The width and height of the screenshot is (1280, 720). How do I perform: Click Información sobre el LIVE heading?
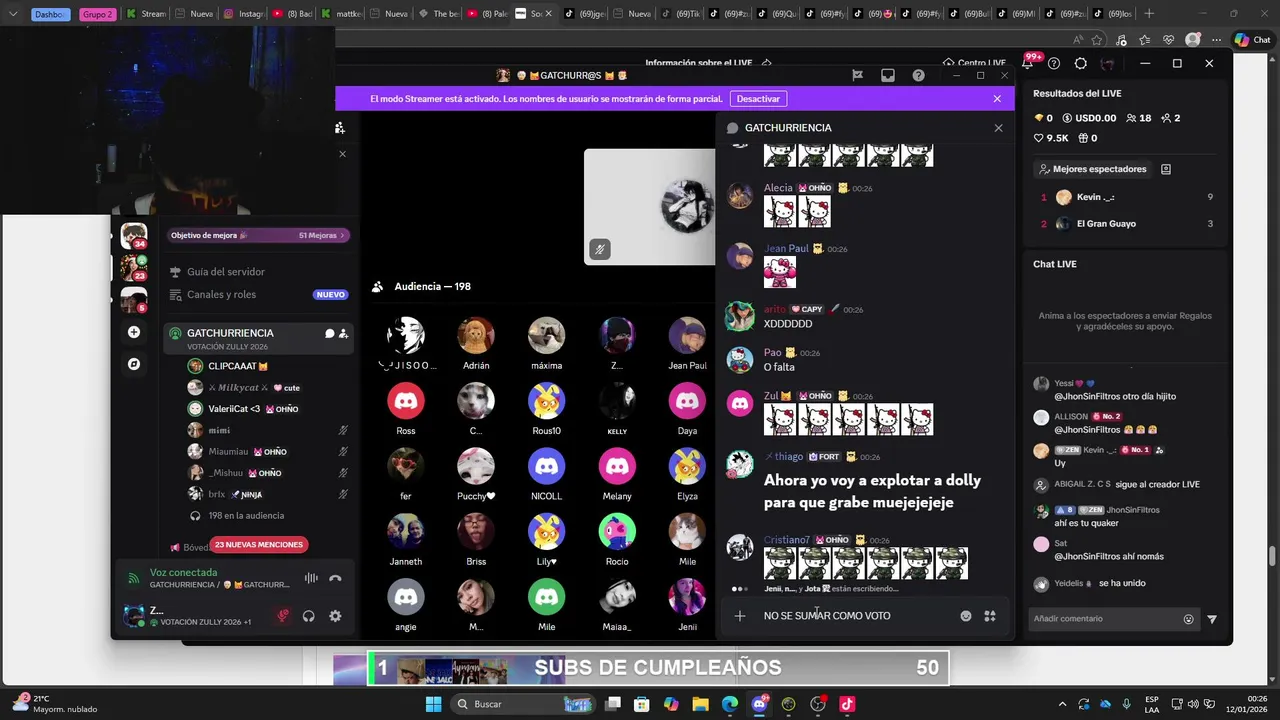tap(699, 63)
